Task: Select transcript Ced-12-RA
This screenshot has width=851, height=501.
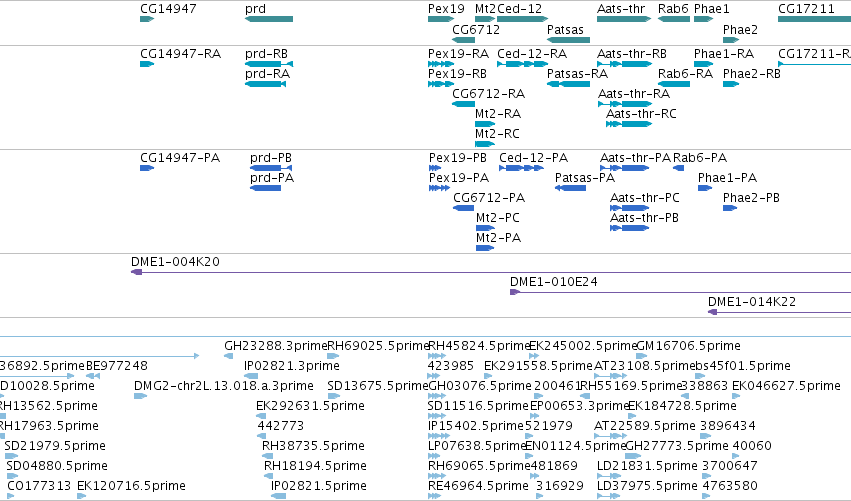Action: 532,54
